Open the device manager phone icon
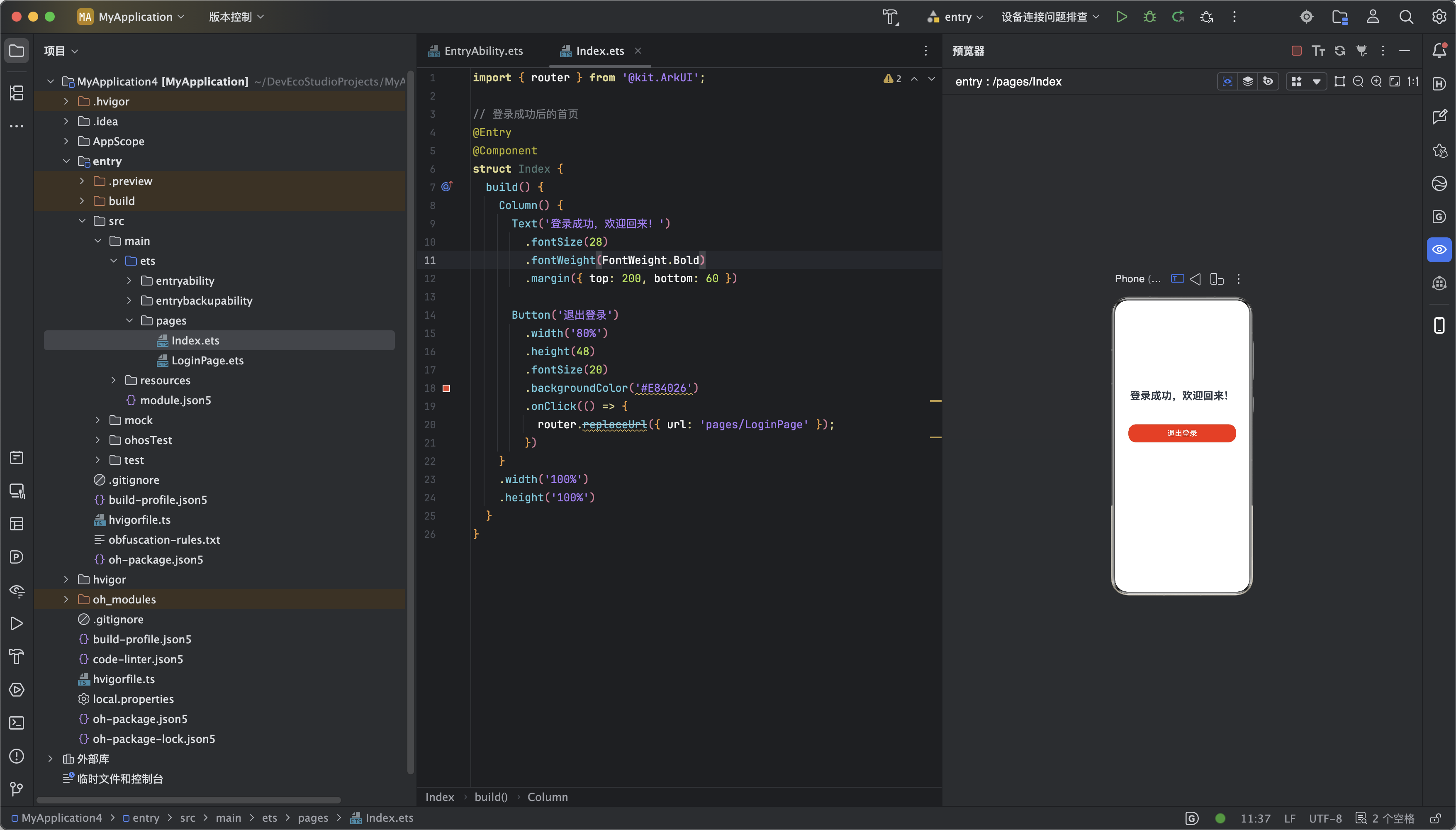Image resolution: width=1456 pixels, height=830 pixels. 1439,325
